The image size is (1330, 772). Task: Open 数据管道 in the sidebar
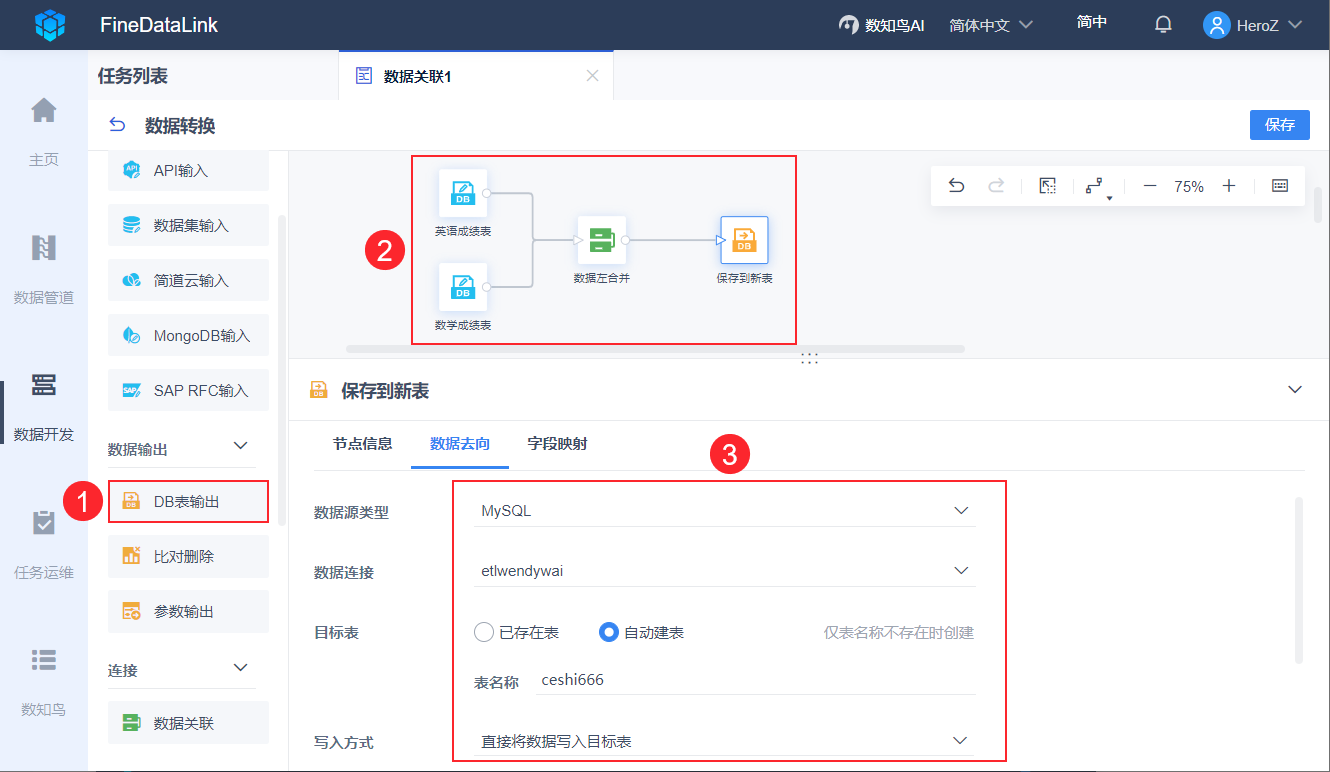click(44, 268)
